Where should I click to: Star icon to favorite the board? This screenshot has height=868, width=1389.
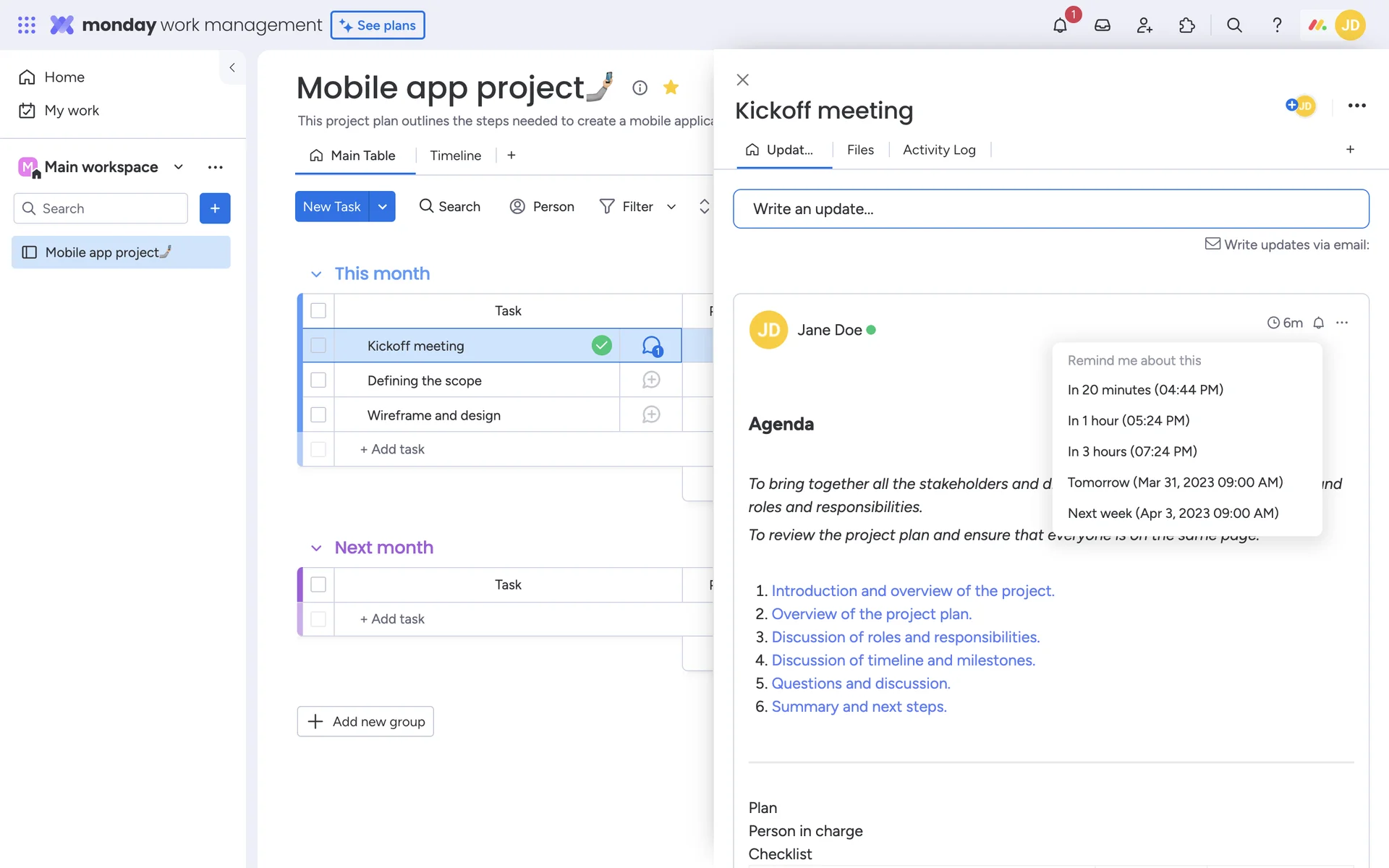tap(671, 88)
